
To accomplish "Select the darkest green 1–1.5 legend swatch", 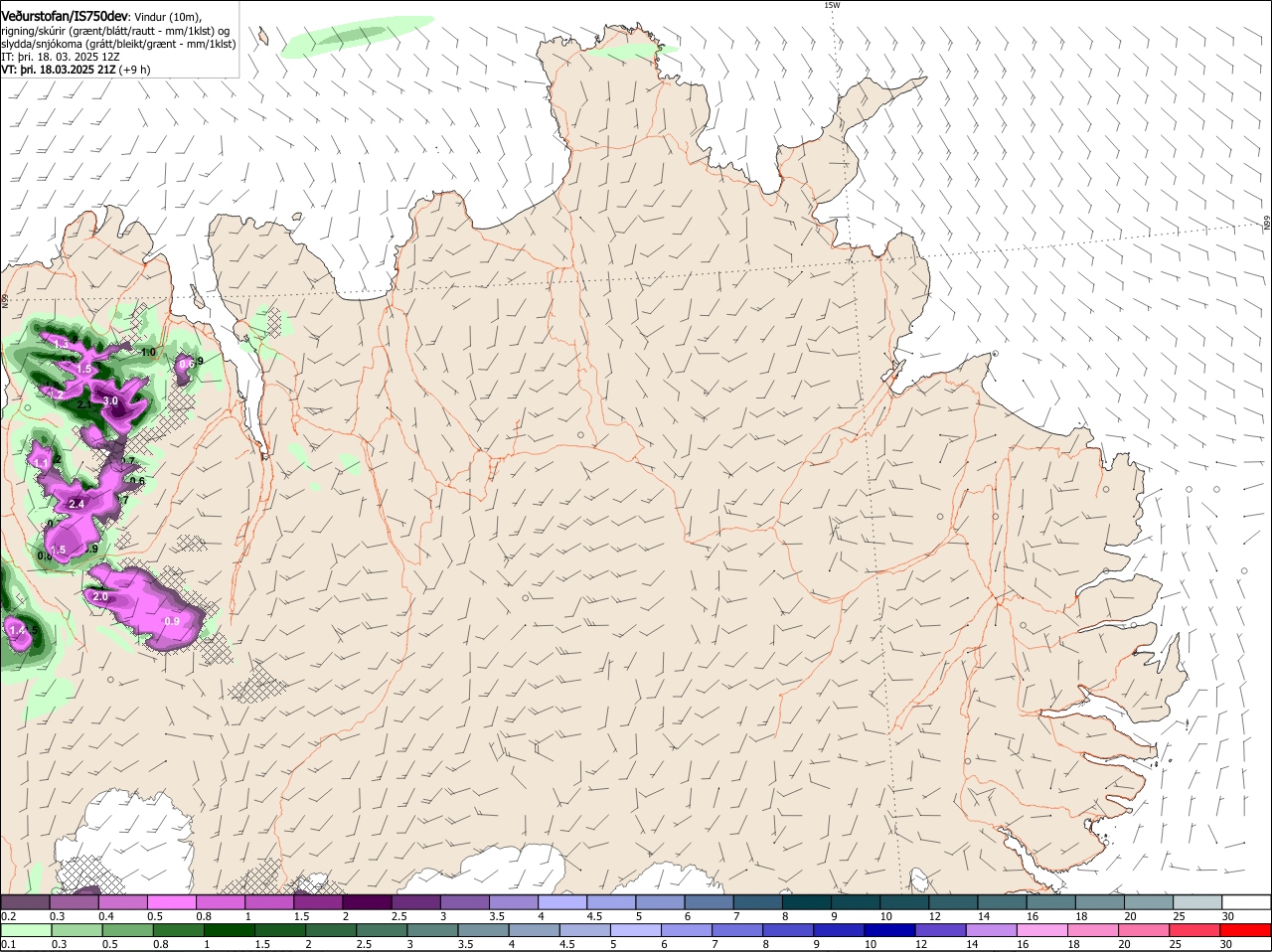I will click(230, 930).
